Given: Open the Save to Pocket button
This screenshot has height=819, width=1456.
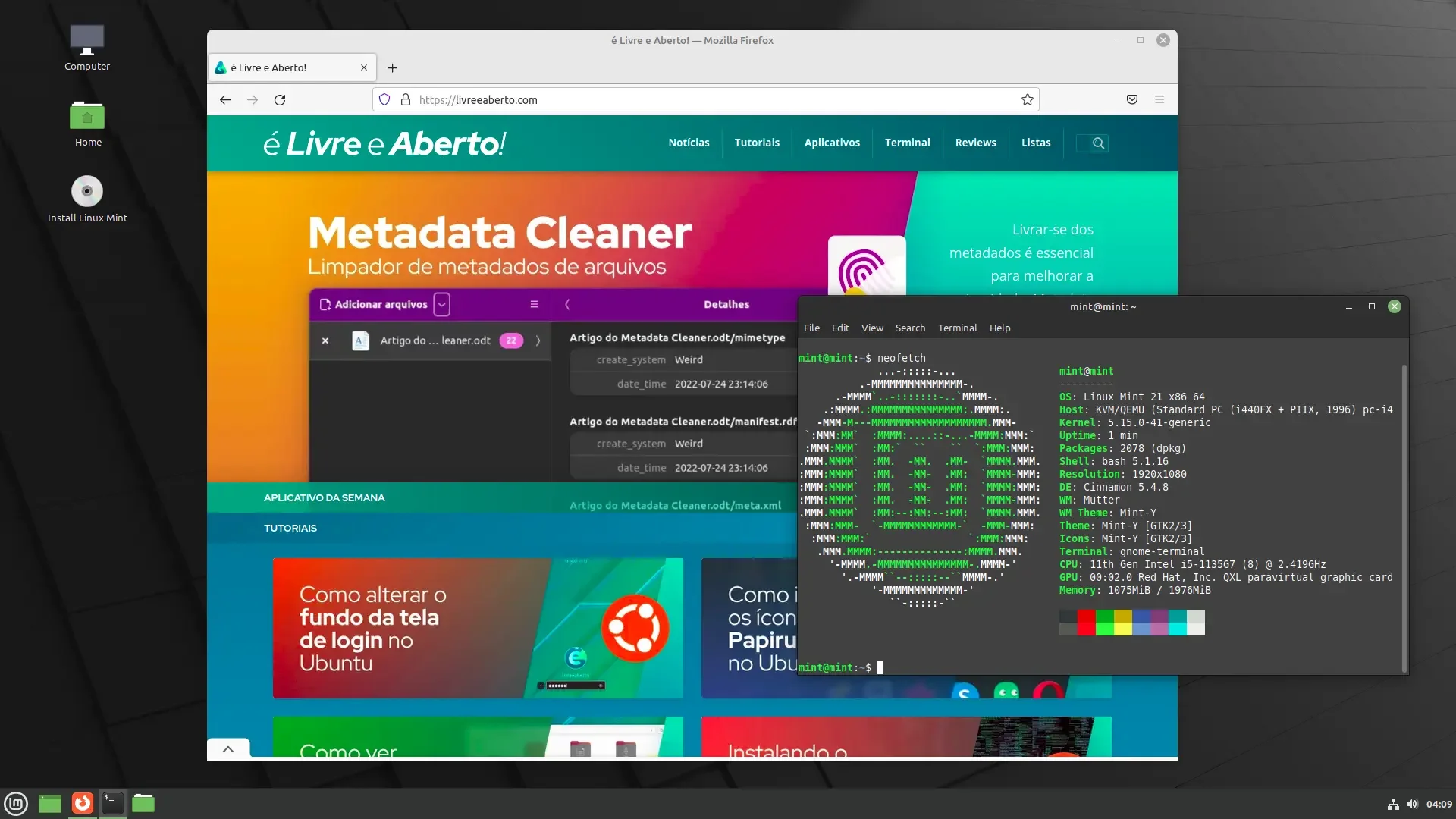Looking at the screenshot, I should (1132, 99).
